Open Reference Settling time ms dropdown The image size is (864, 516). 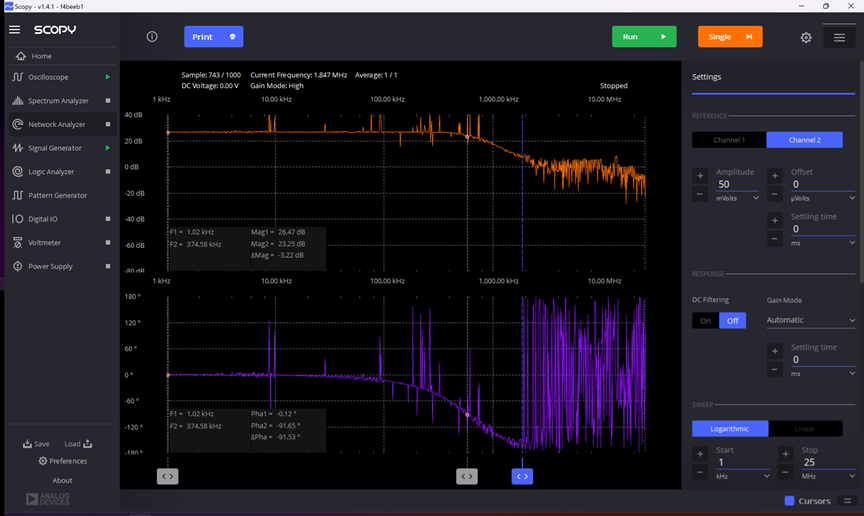point(823,243)
